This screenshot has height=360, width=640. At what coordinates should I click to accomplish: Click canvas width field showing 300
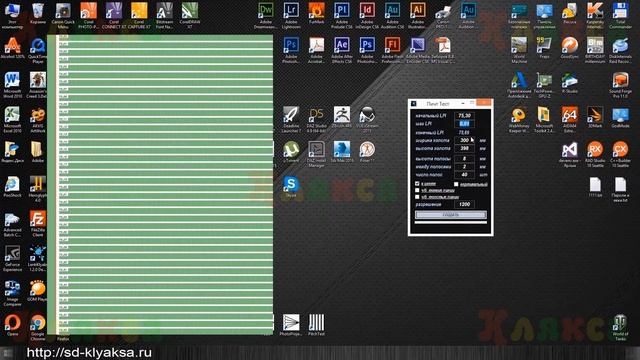click(x=464, y=140)
